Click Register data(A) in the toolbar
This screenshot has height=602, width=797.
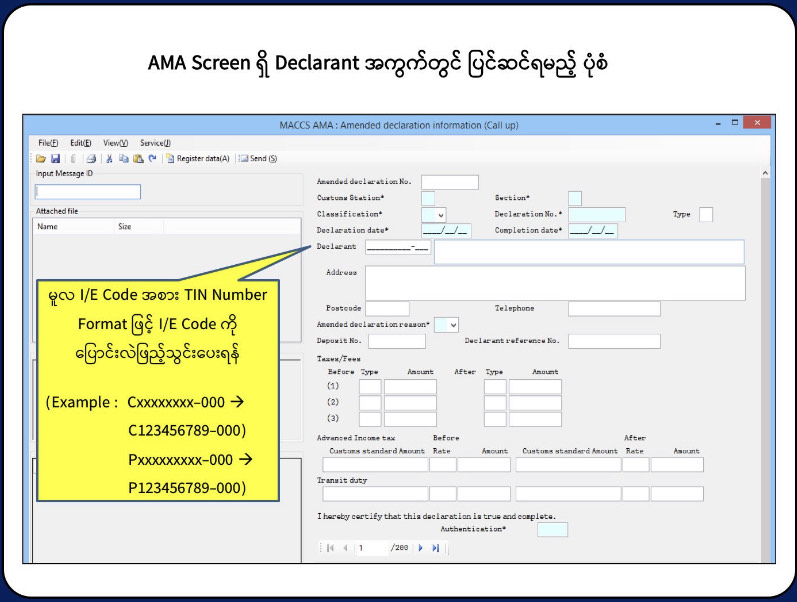(198, 159)
